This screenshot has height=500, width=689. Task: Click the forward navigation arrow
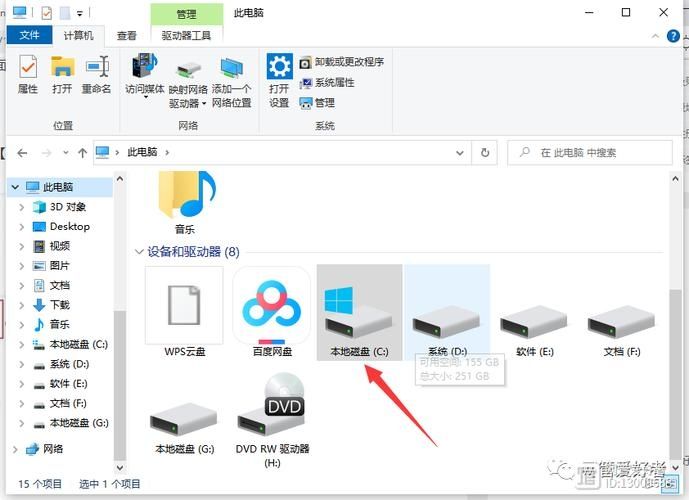(x=46, y=153)
